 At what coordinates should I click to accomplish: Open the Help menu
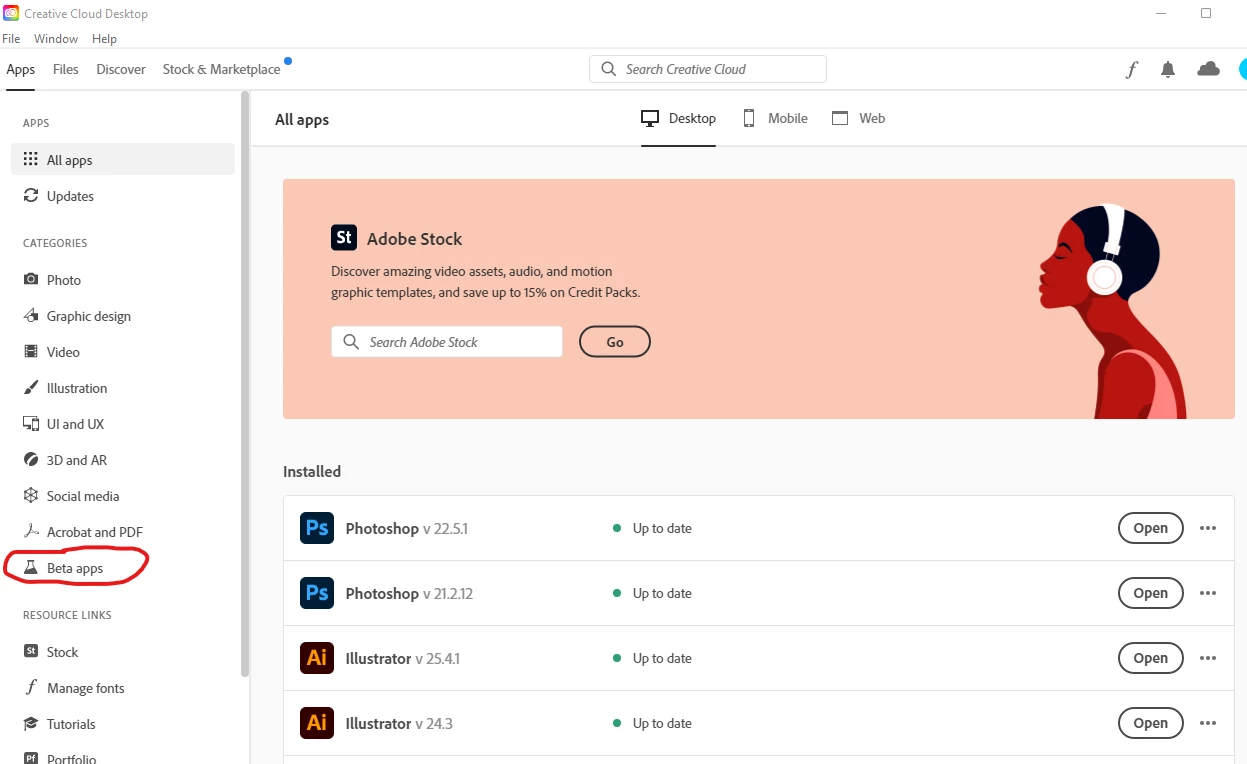pos(104,39)
